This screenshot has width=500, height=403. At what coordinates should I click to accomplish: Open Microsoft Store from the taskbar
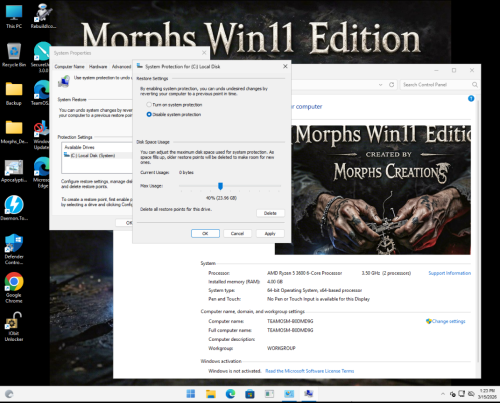[x=250, y=394]
